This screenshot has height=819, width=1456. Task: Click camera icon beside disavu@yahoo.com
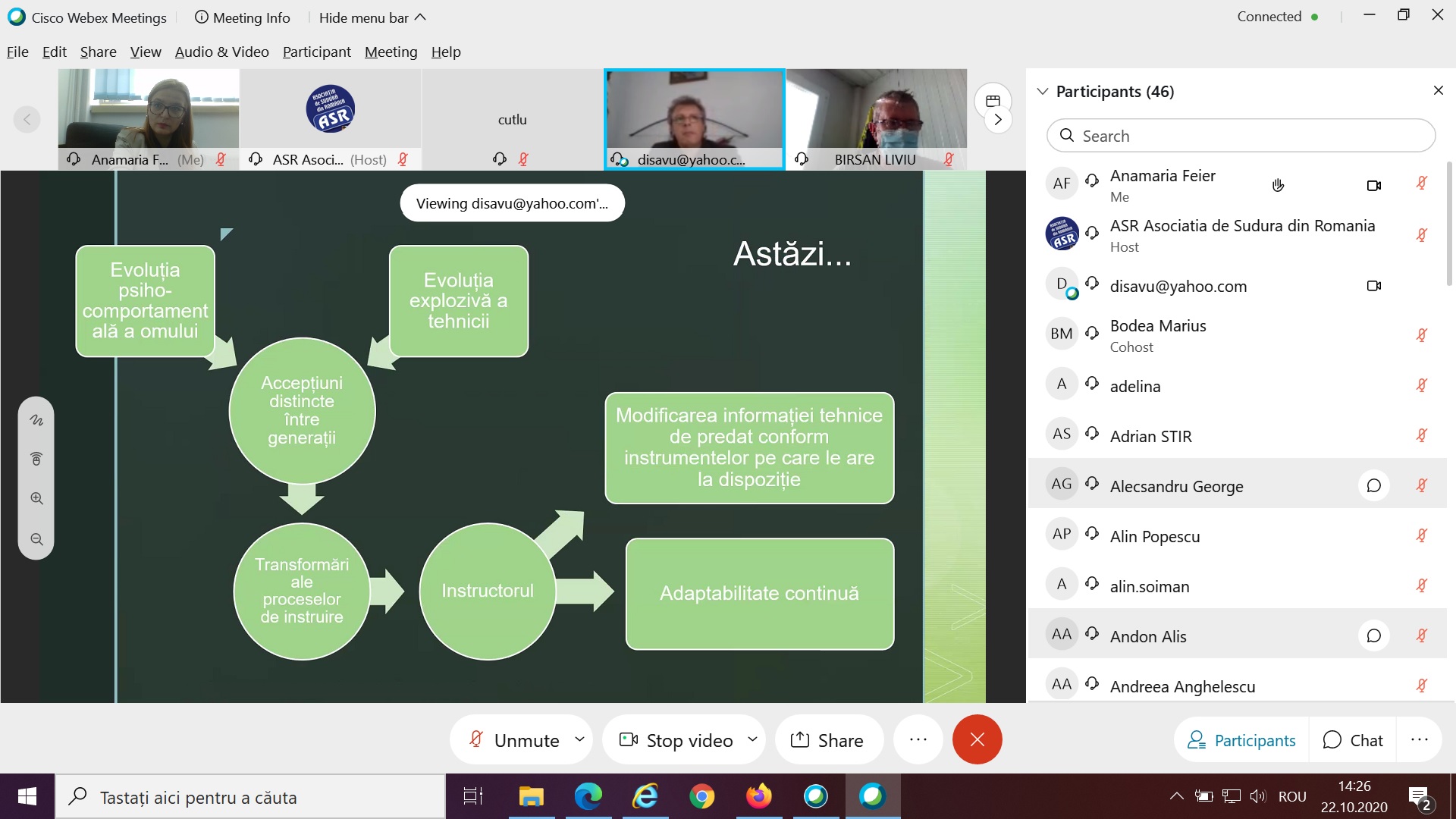point(1373,286)
